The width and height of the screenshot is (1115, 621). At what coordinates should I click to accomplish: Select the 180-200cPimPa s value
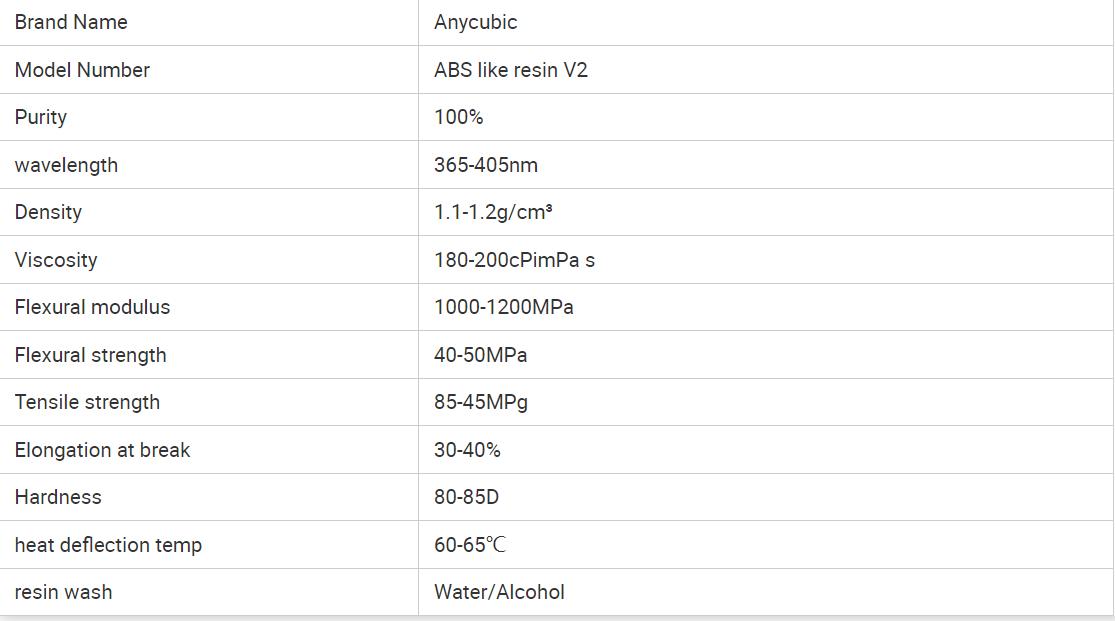point(514,260)
